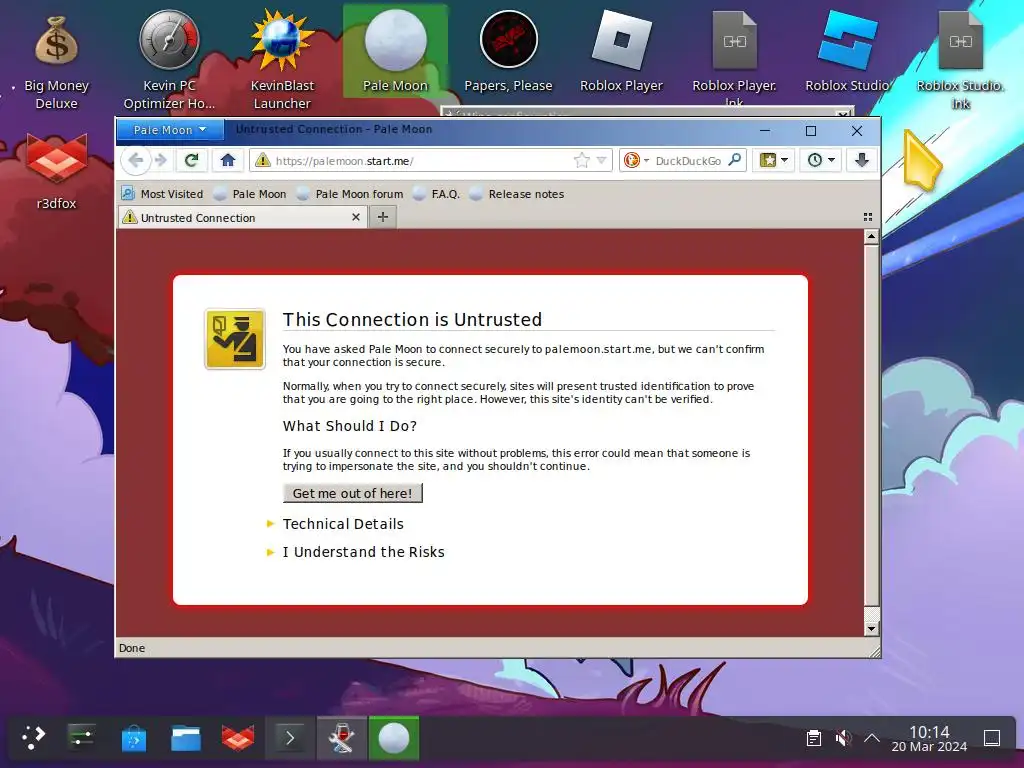This screenshot has height=768, width=1024.
Task: Open the downloads arrow button
Action: click(x=861, y=160)
